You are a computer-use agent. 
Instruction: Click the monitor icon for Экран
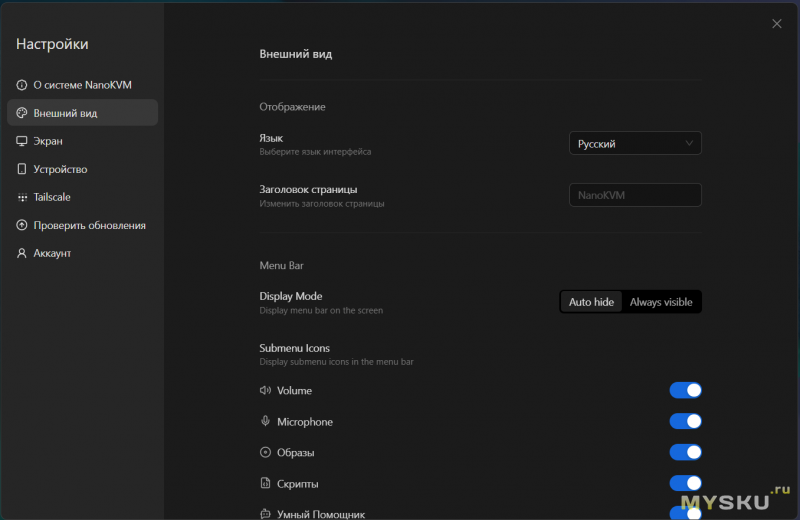click(22, 142)
